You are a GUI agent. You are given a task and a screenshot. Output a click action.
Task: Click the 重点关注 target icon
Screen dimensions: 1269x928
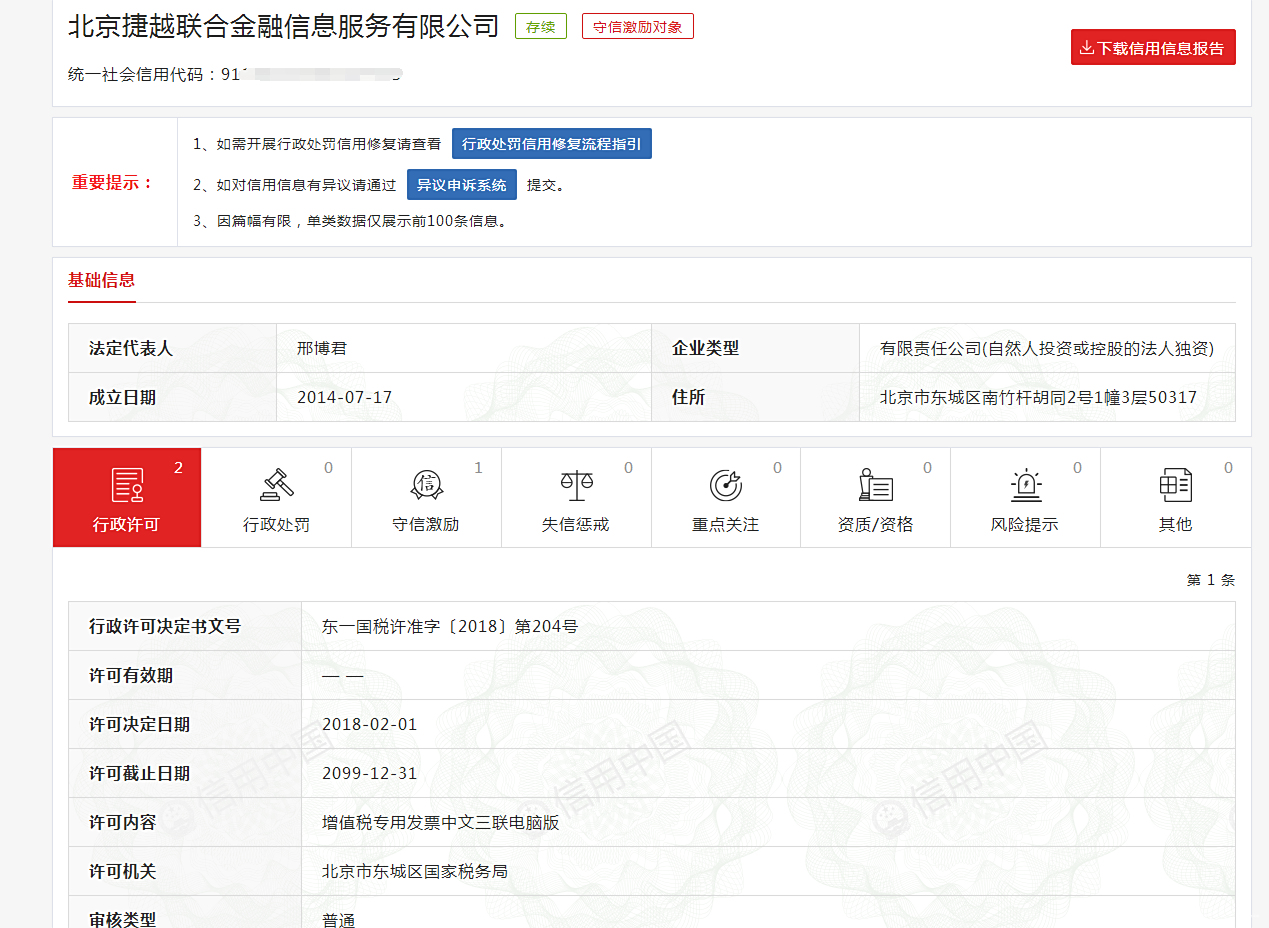725,485
